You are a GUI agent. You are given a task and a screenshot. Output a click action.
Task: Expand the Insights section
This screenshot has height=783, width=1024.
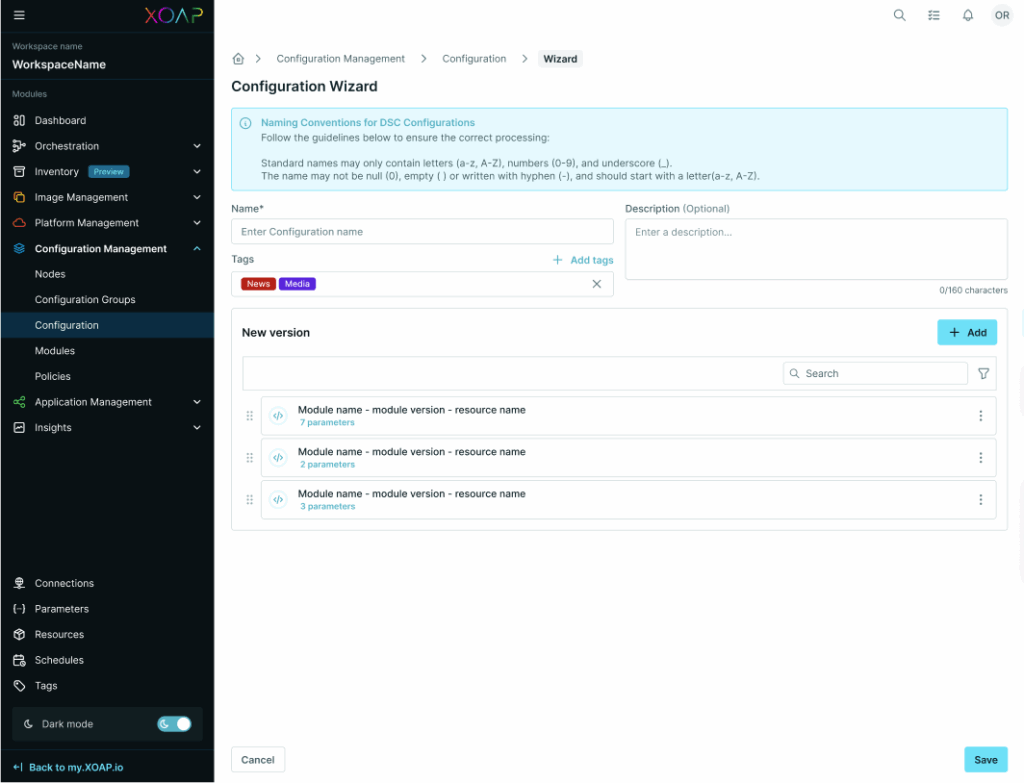106,427
